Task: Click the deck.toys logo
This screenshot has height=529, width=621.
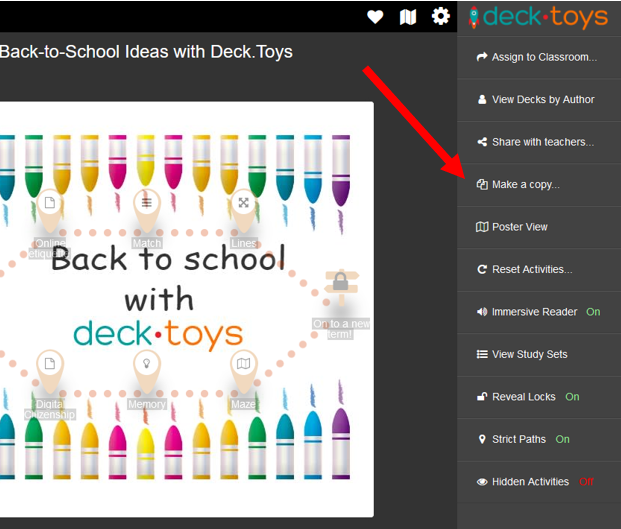Action: pyautogui.click(x=538, y=17)
